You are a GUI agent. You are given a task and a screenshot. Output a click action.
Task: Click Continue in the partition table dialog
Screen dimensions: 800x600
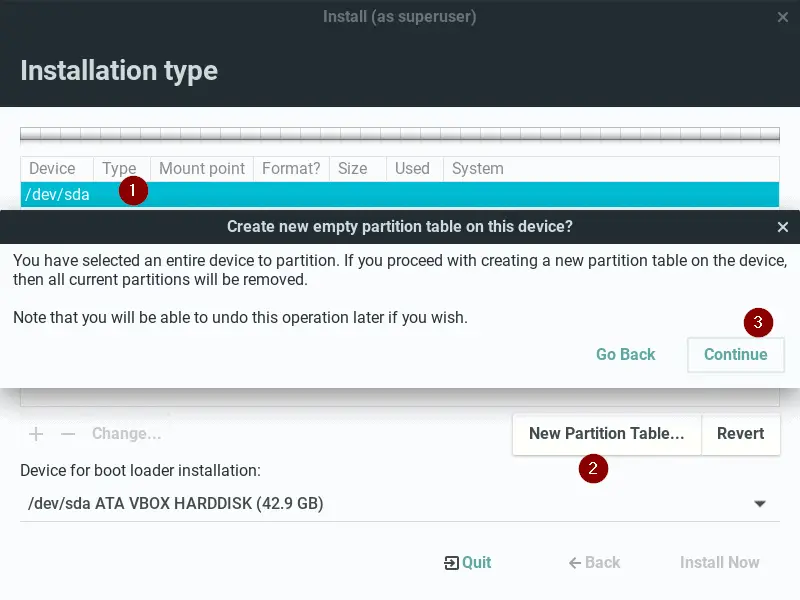point(735,355)
